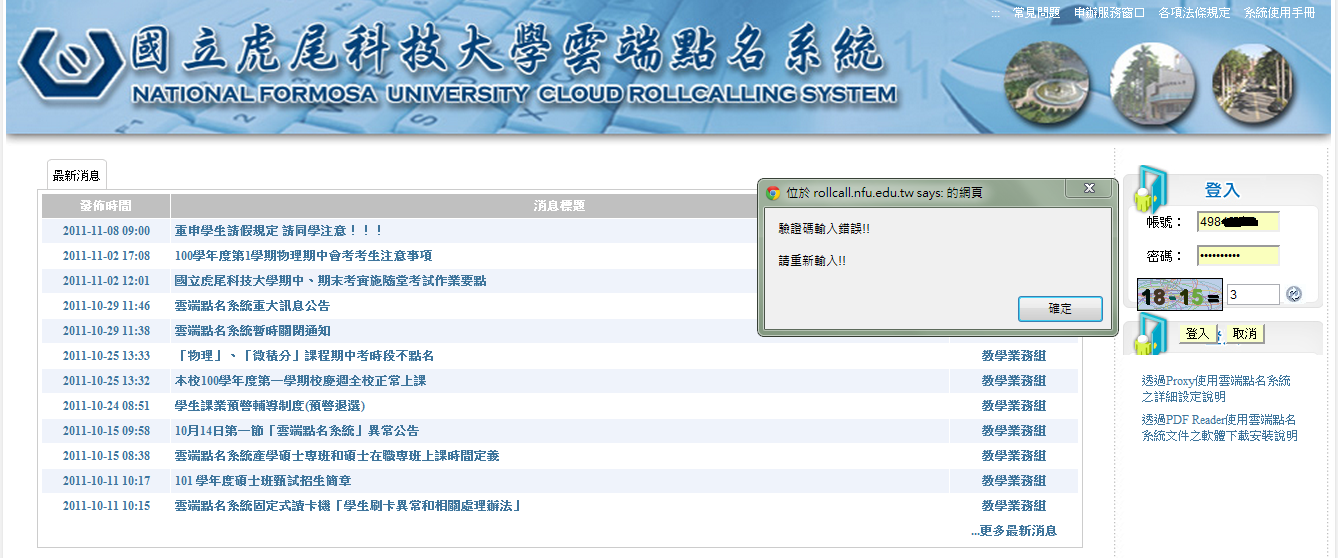The width and height of the screenshot is (1338, 558).
Task: Click the captcha refresh icon
Action: tap(1294, 294)
